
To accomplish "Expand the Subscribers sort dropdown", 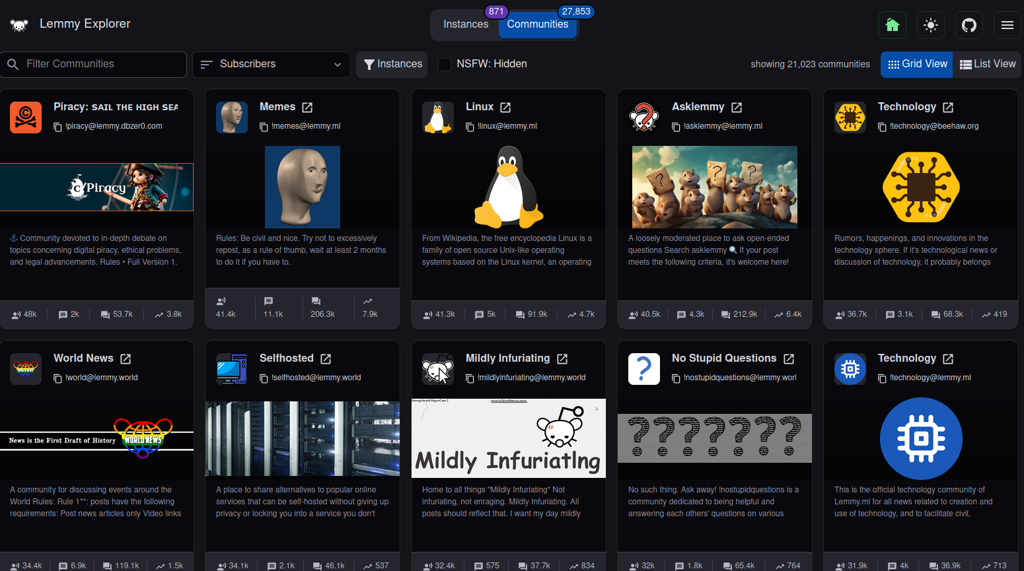I will (271, 64).
